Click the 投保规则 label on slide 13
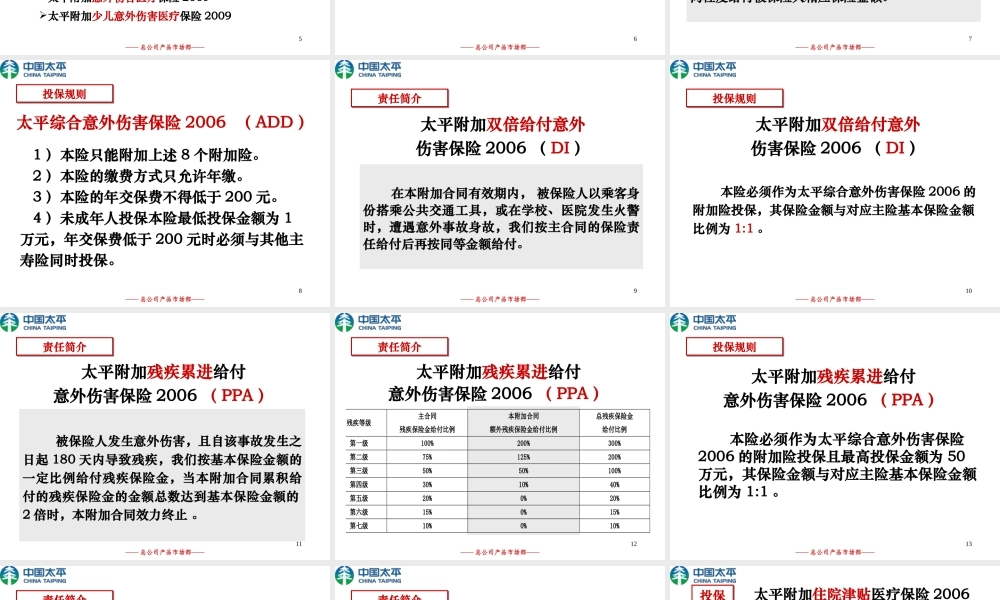The height and width of the screenshot is (600, 1000). (x=734, y=347)
